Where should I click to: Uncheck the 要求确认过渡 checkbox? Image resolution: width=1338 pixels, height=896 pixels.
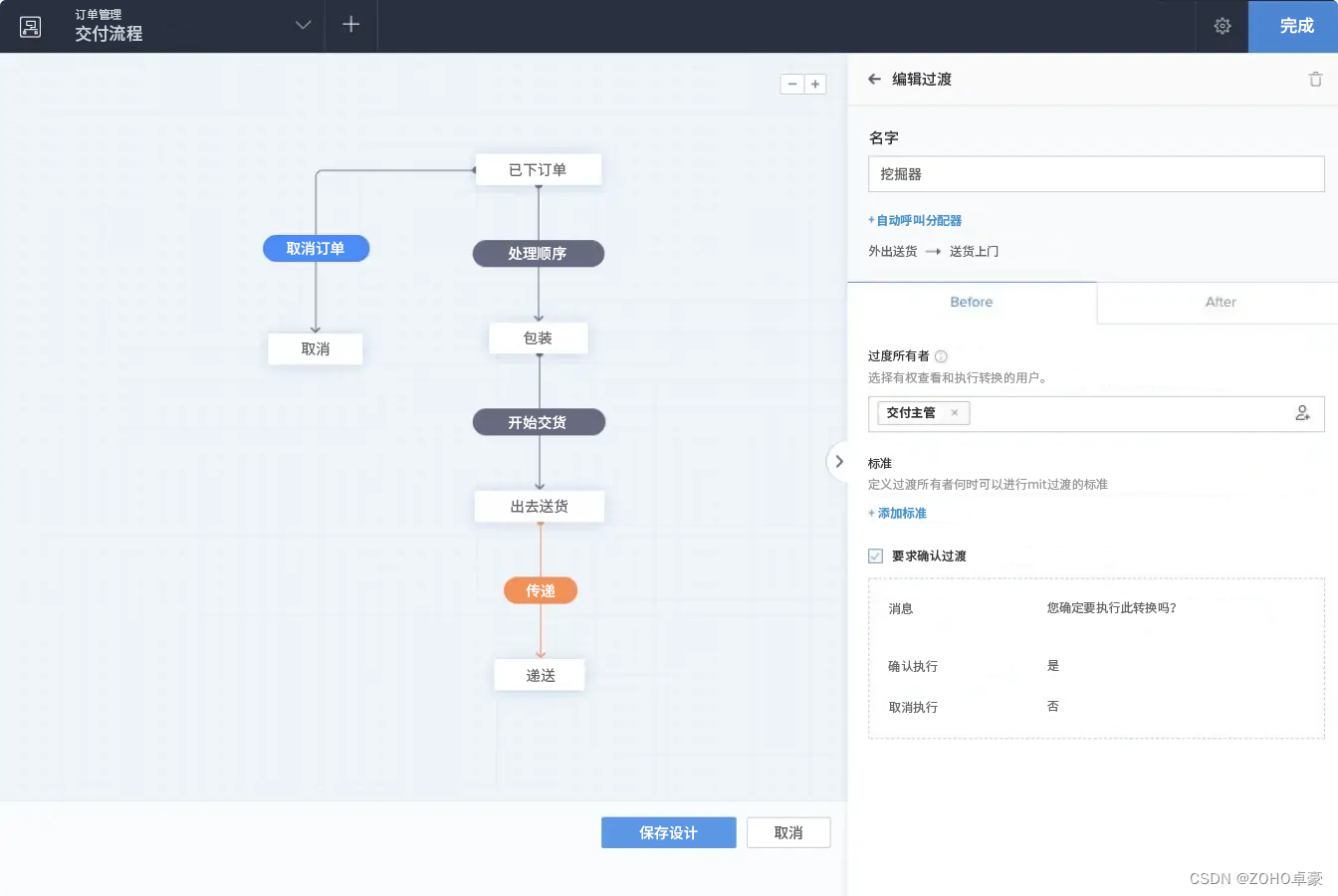[875, 556]
